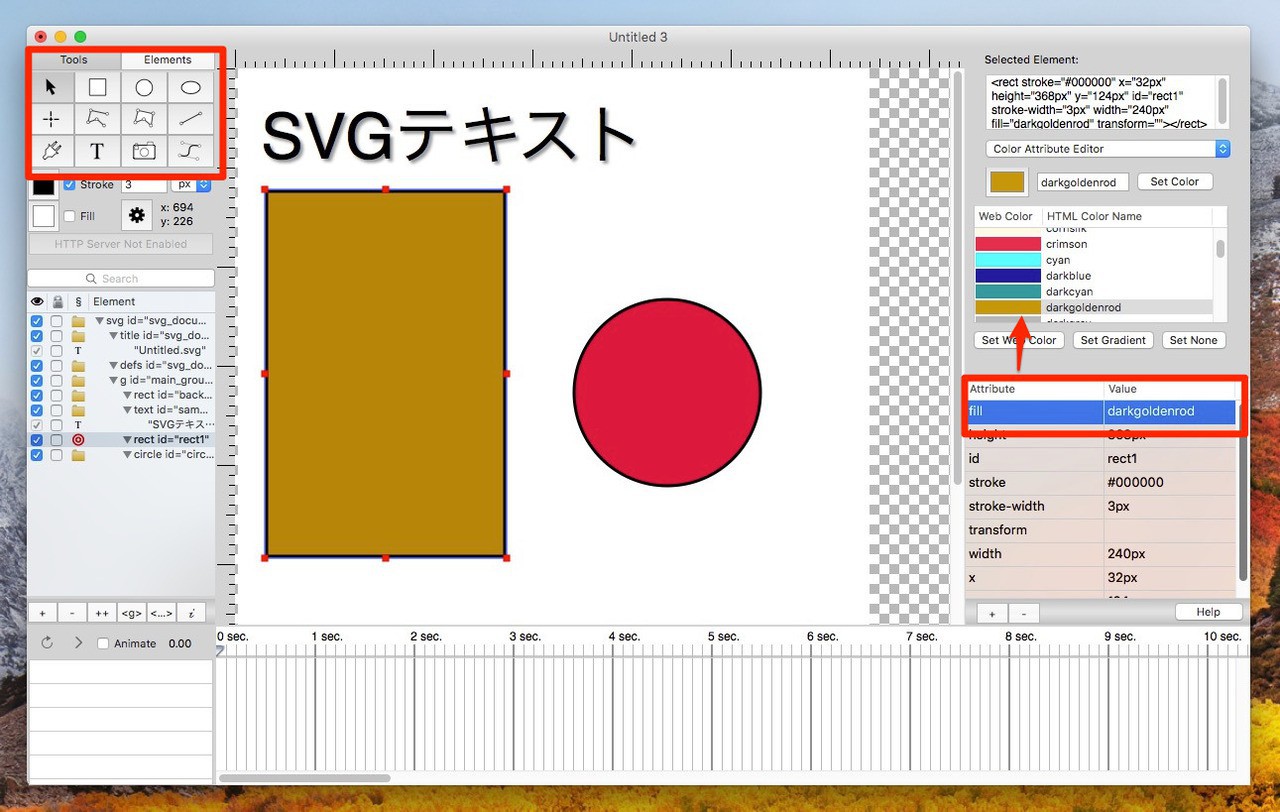This screenshot has width=1280, height=812.
Task: Click the padlock lock column header
Action: pos(57,301)
